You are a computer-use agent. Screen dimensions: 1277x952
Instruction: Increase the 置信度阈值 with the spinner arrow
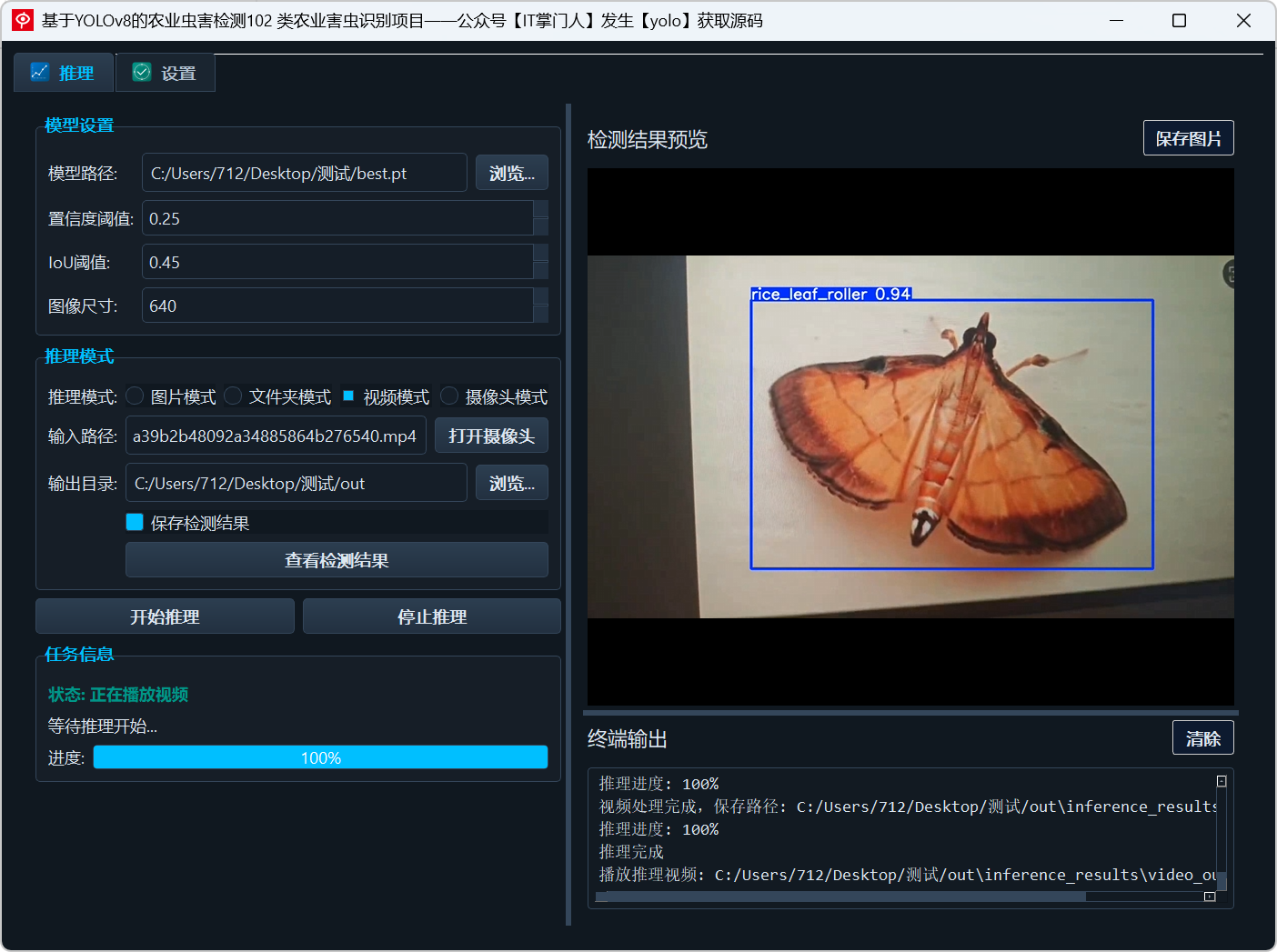[x=540, y=209]
